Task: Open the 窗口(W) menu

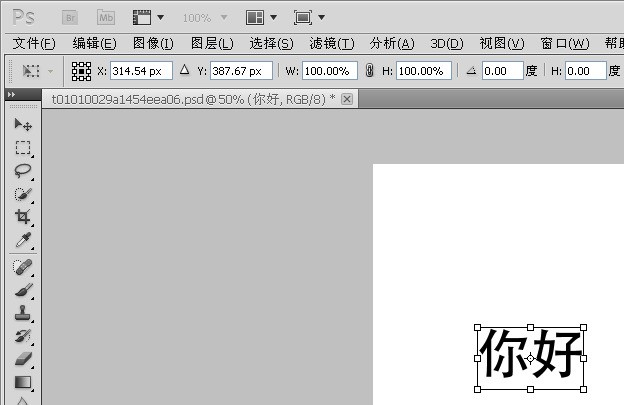Action: point(565,43)
